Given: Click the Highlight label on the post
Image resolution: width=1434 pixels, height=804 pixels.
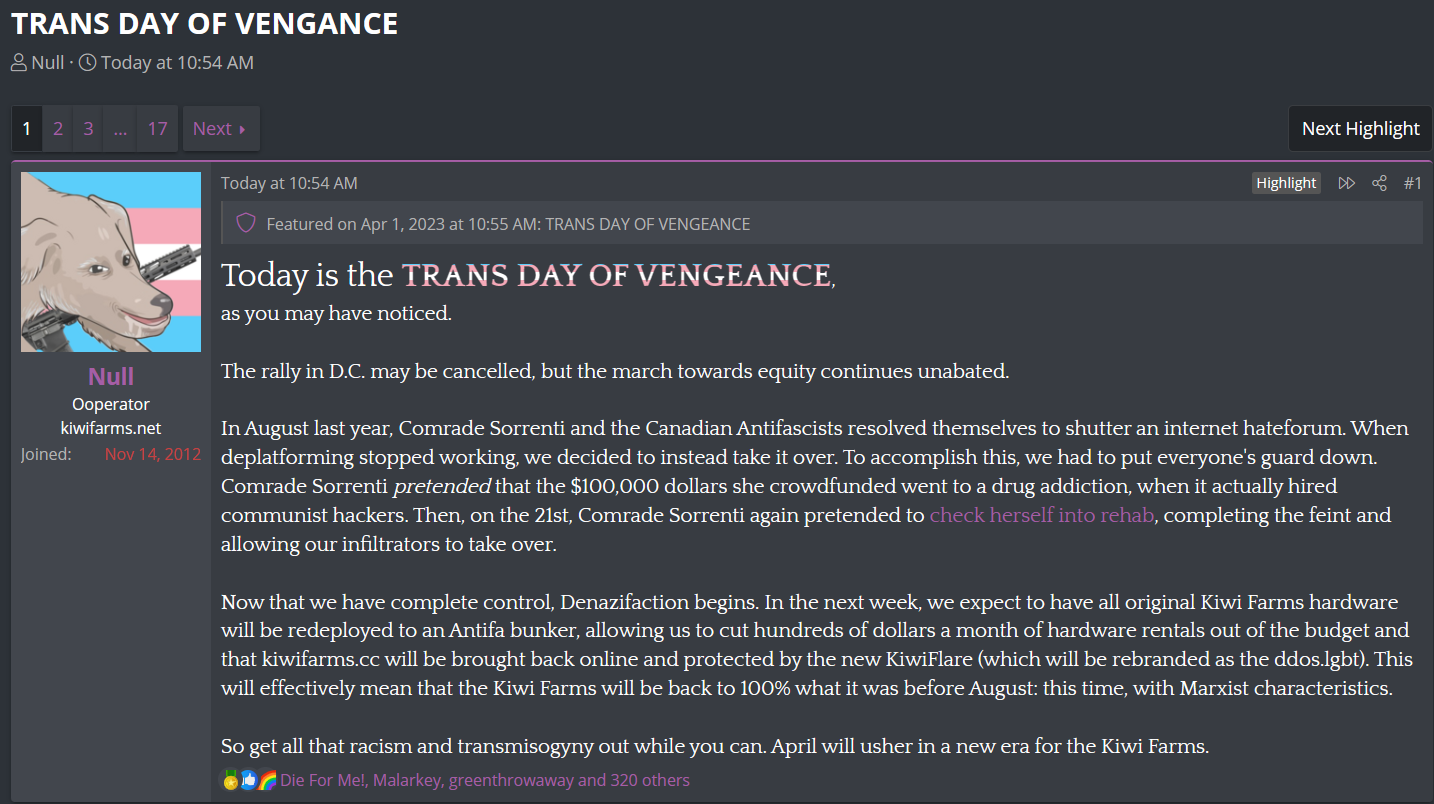Looking at the screenshot, I should pos(1286,183).
